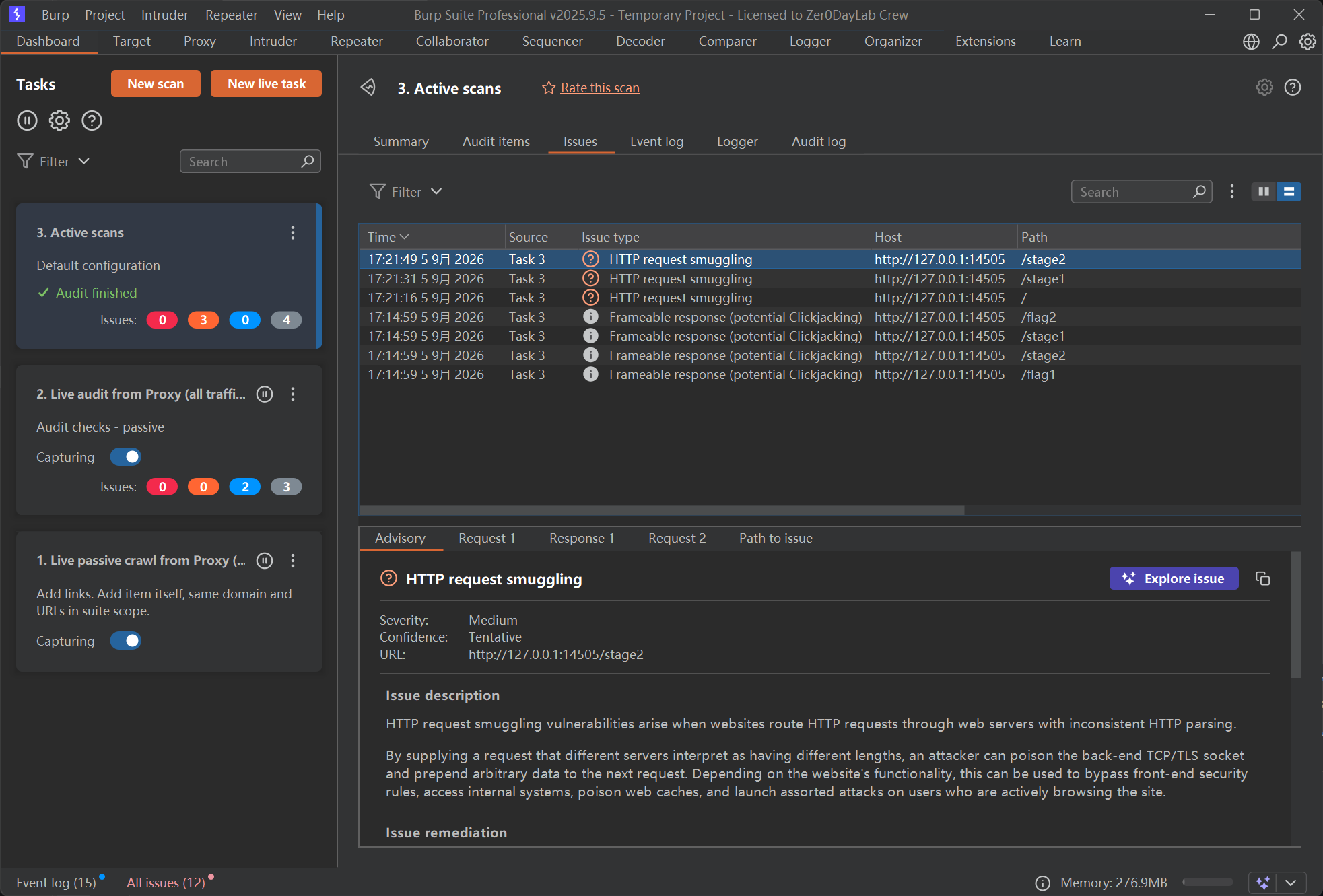Screen dimensions: 1323x896
Task: Open the AI assistant sparkle icon in status bar
Action: (1263, 883)
